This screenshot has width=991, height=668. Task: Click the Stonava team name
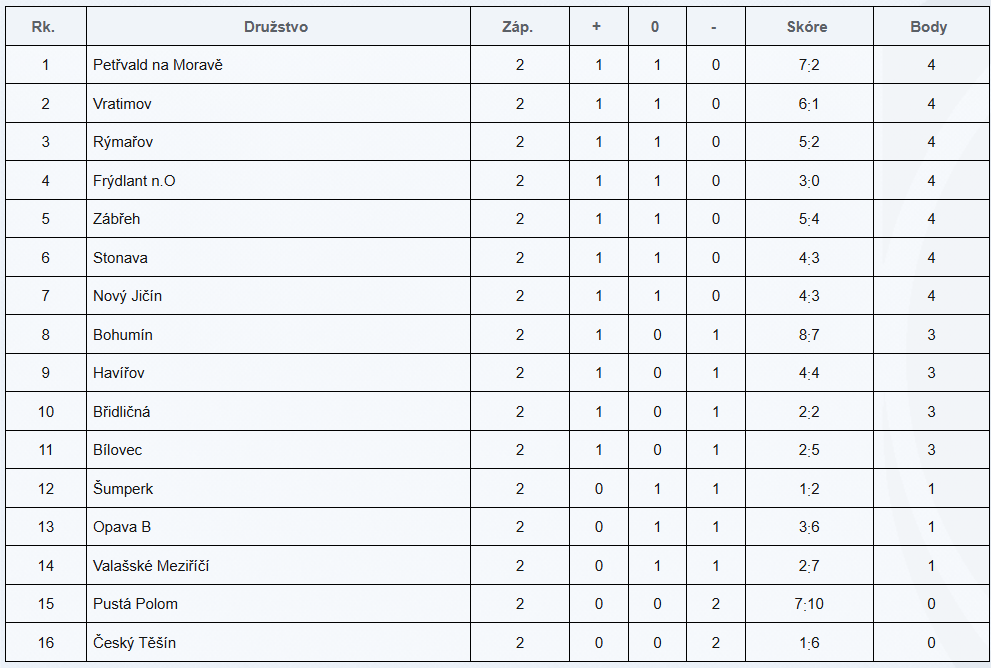point(120,258)
